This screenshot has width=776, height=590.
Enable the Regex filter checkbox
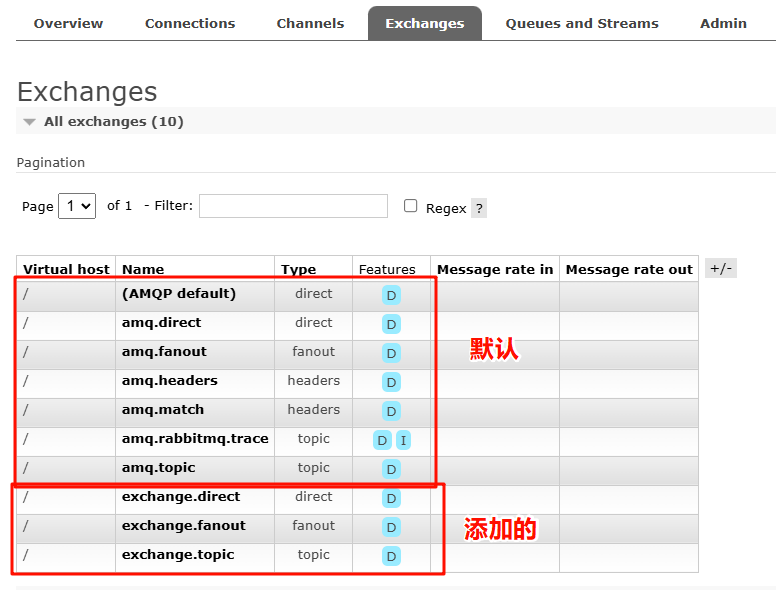point(410,206)
